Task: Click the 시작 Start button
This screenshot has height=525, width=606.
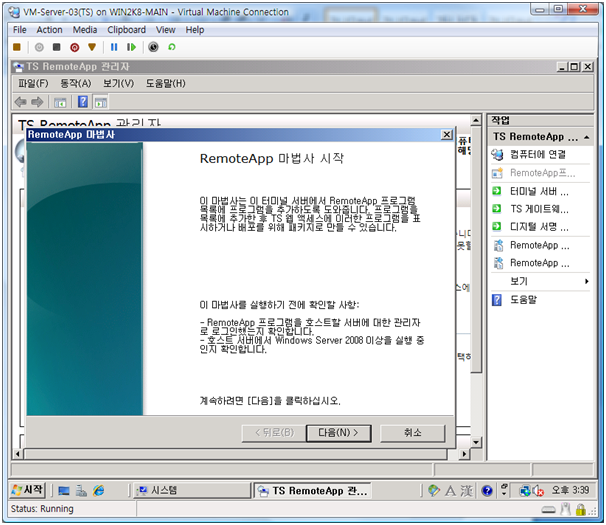Action: coord(27,490)
